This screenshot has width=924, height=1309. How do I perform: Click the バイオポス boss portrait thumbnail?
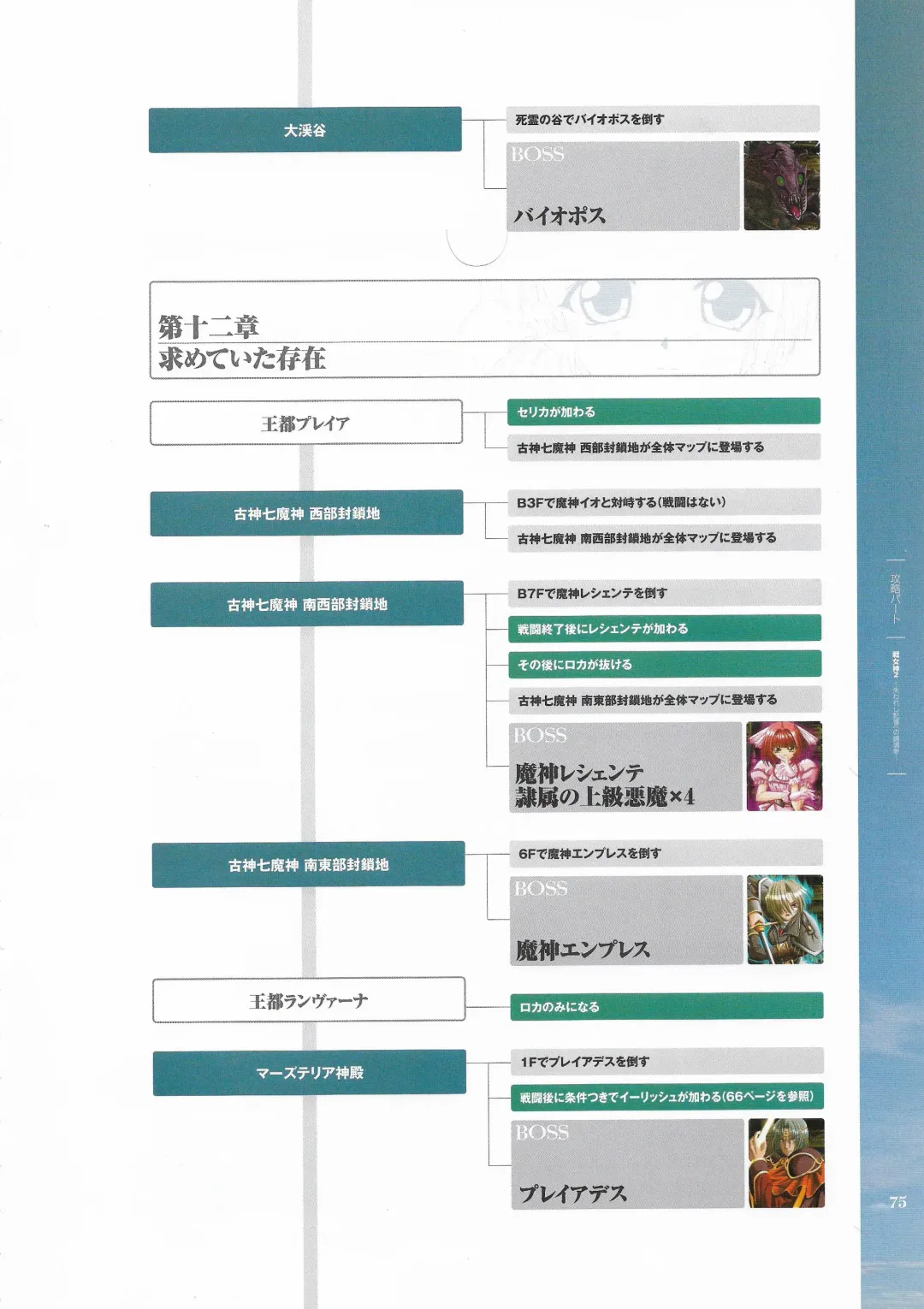click(781, 186)
